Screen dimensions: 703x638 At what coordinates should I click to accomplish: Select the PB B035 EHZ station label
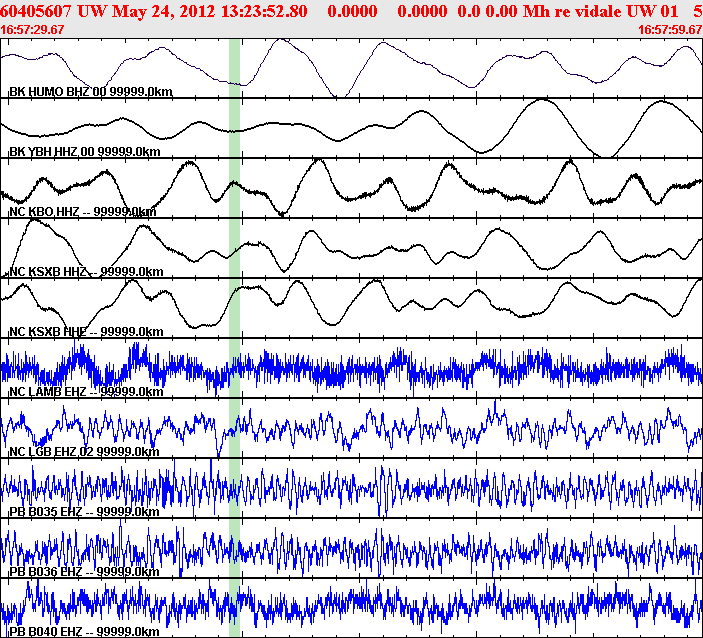[84, 512]
